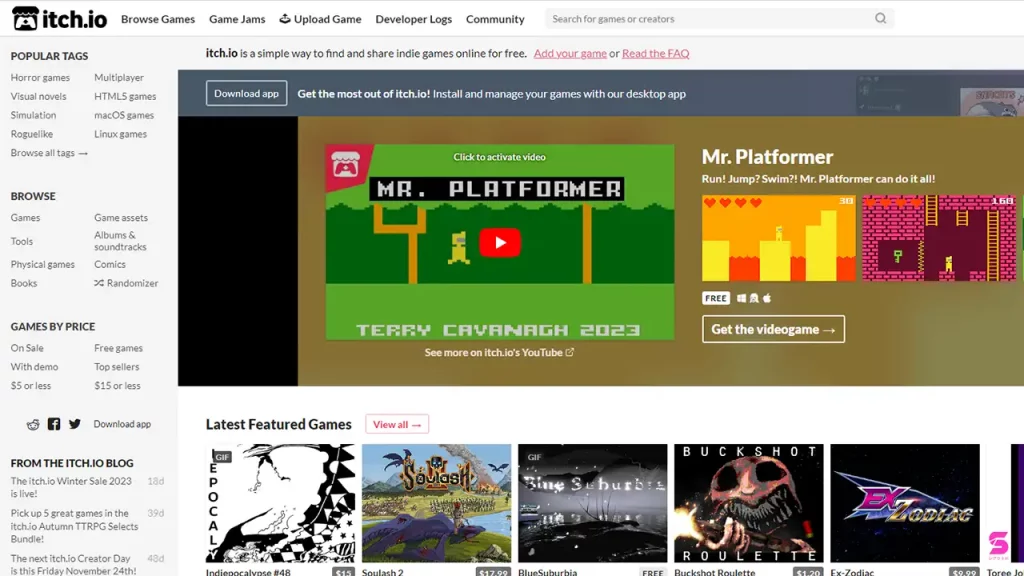Open the Multiplayer tag
1024x576 pixels.
tap(119, 77)
